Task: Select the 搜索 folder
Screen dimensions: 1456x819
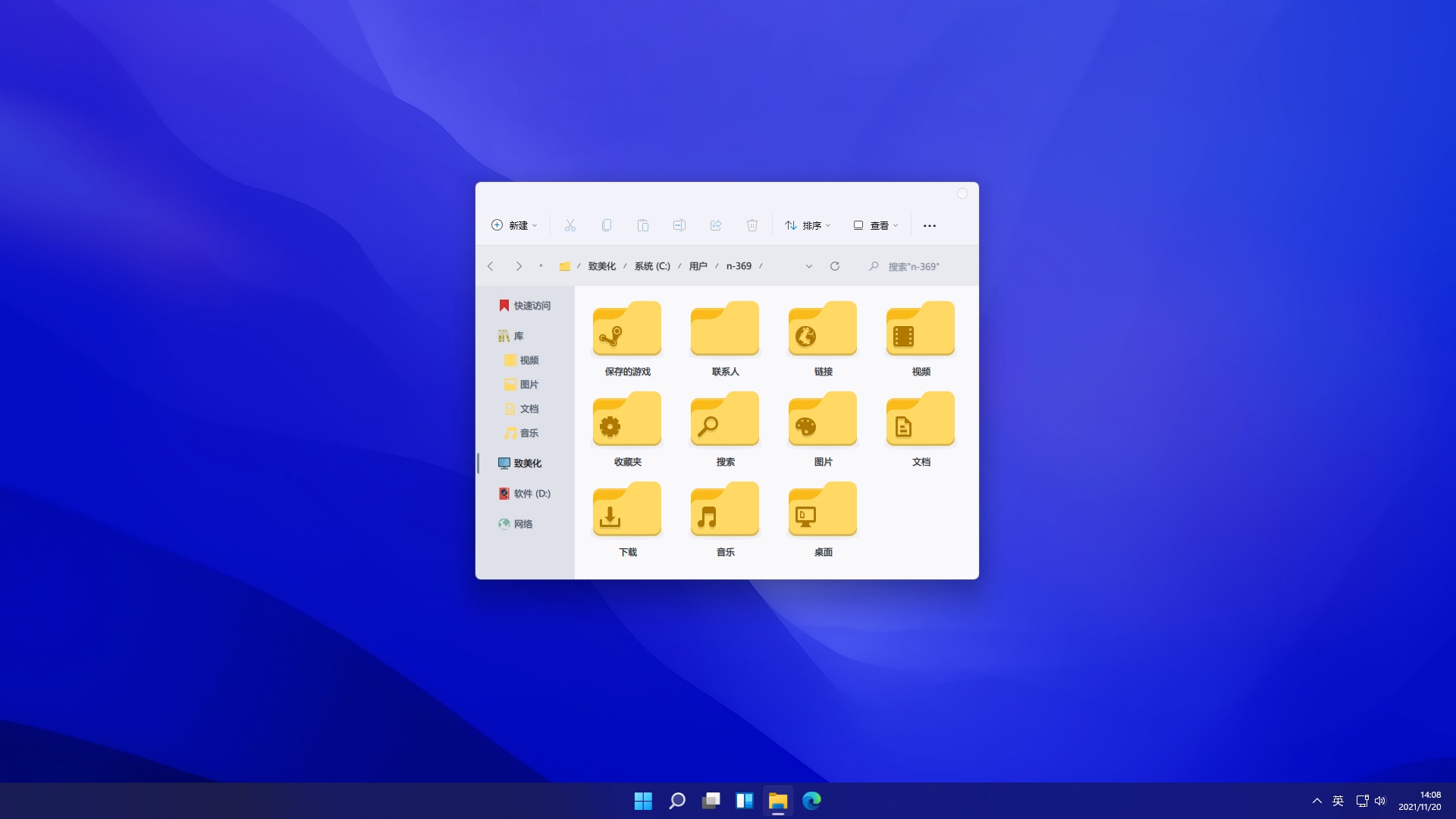Action: pyautogui.click(x=725, y=428)
